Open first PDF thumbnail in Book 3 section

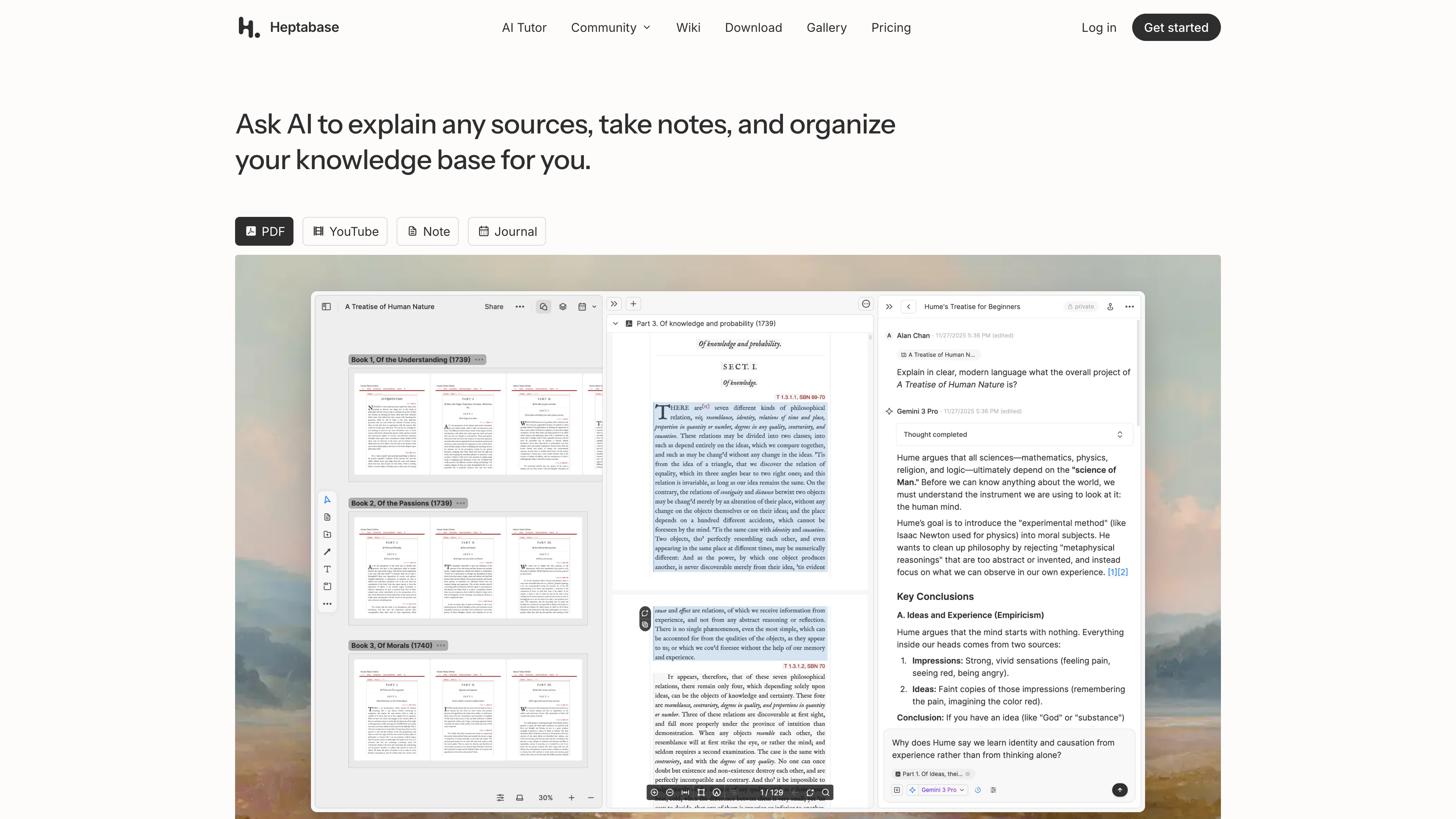[x=392, y=710]
